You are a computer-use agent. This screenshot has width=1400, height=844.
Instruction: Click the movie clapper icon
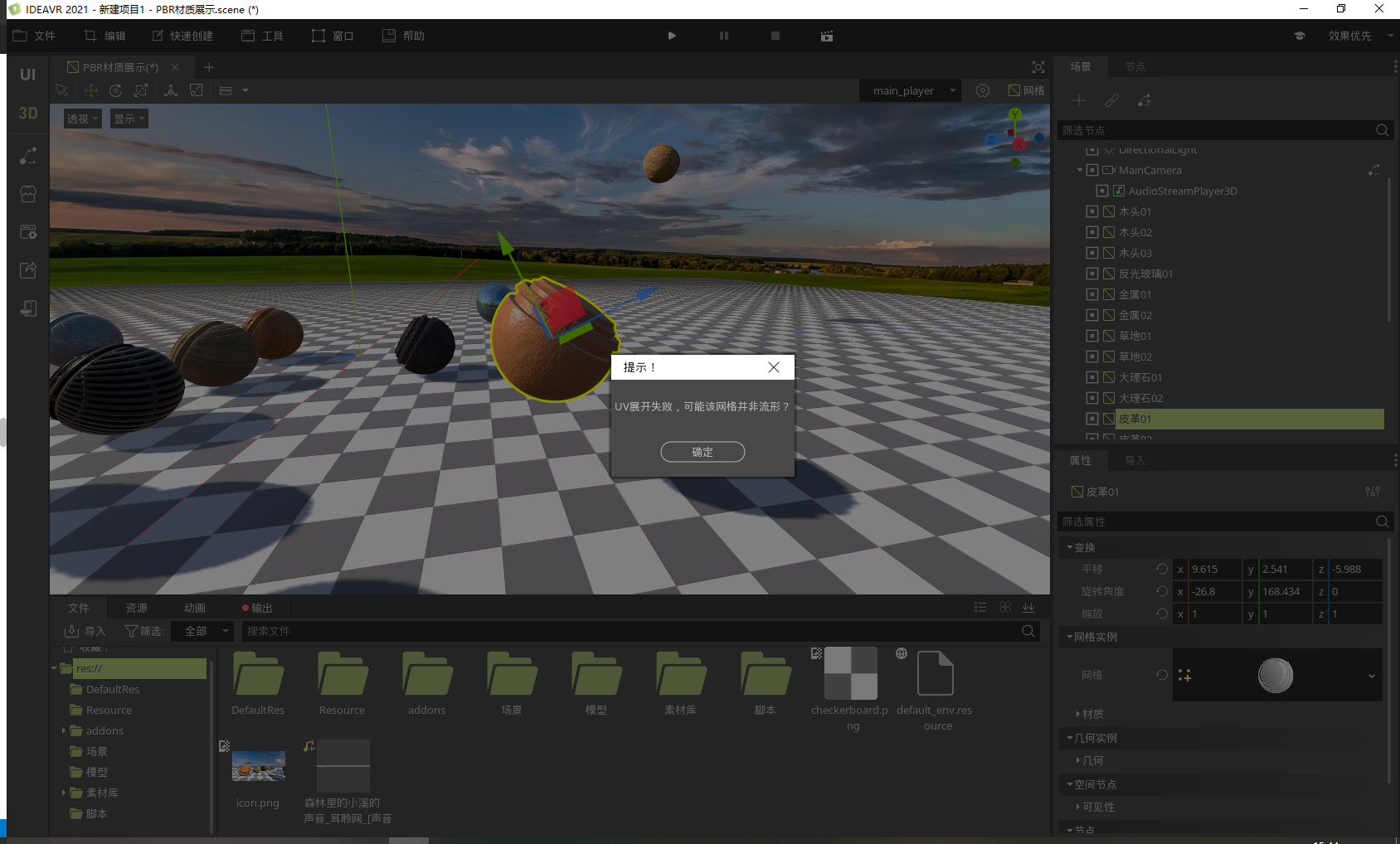pyautogui.click(x=827, y=36)
